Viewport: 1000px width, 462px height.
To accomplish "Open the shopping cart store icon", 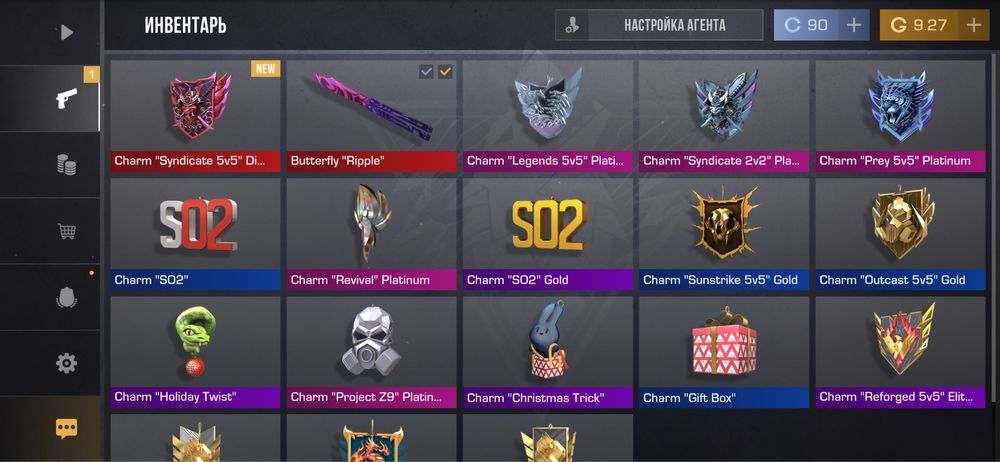I will pos(66,231).
